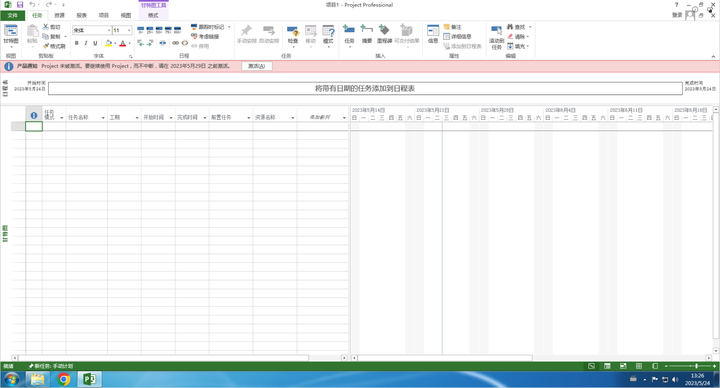The width and height of the screenshot is (720, 388).
Task: Open Task Name (任务名称) column filter dropdown
Action: tap(103, 118)
